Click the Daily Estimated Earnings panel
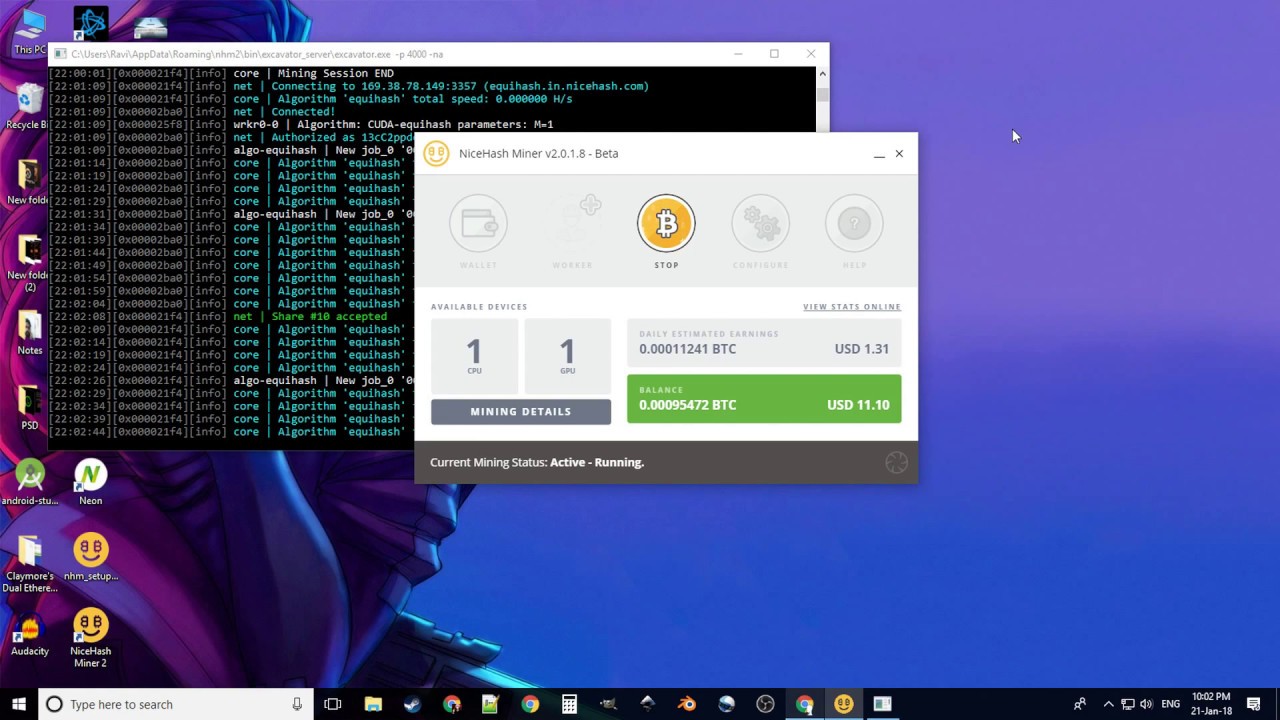The image size is (1280, 720). click(x=764, y=343)
